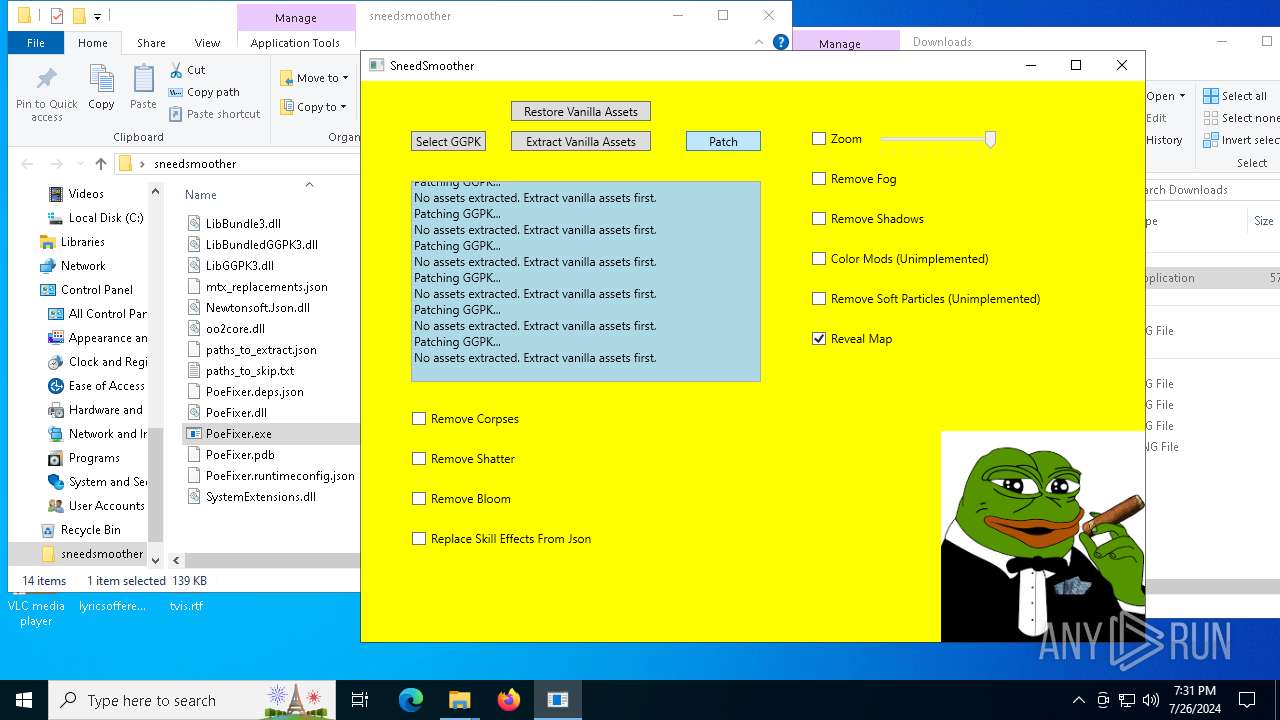1280x720 pixels.
Task: Click the Up one level arrow in Explorer
Action: coord(100,163)
